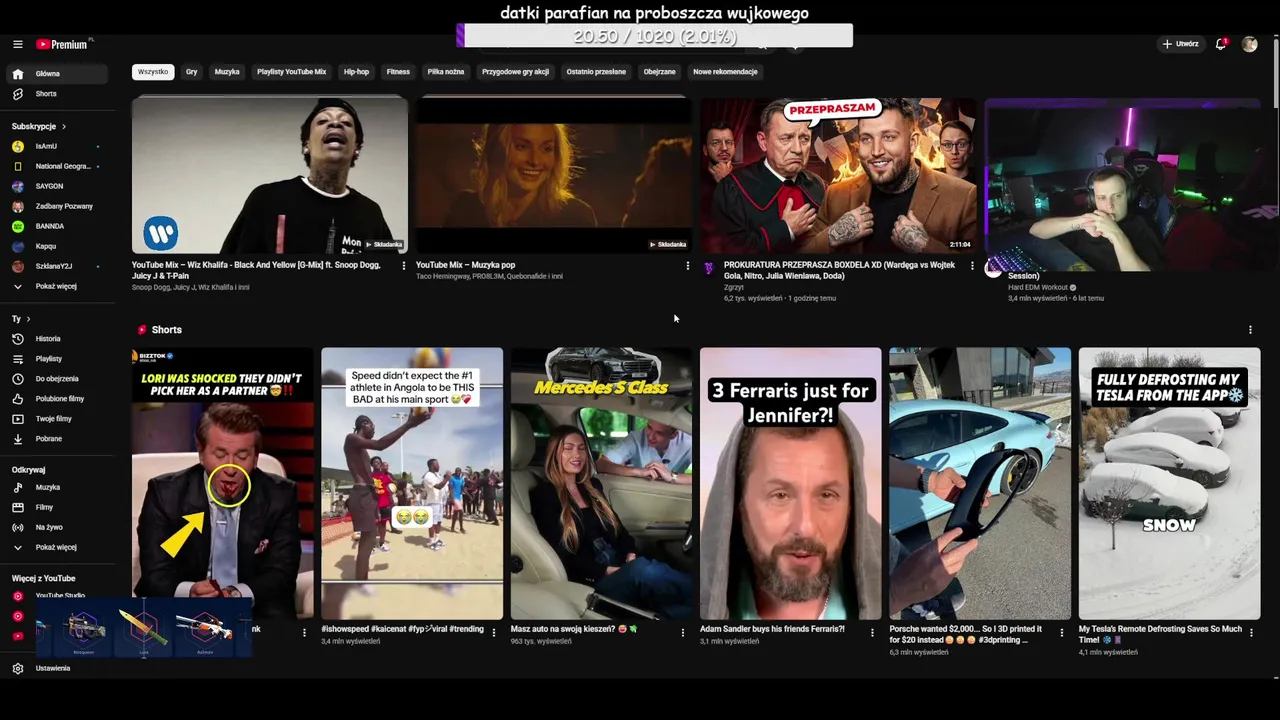
Task: Open video title Prokuratura przeprasza Boxdela
Action: (x=839, y=270)
